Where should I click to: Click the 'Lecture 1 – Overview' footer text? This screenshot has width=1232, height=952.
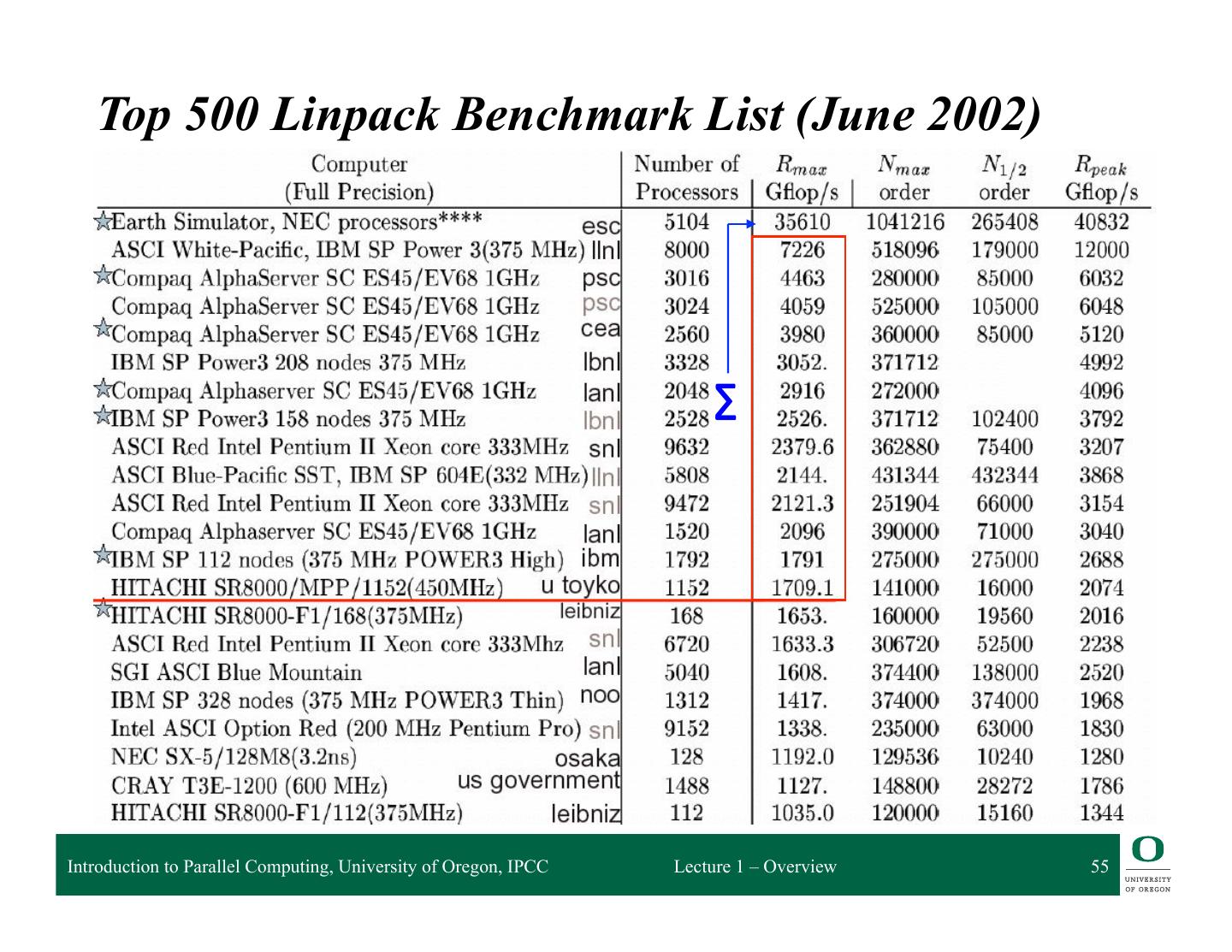[x=755, y=866]
